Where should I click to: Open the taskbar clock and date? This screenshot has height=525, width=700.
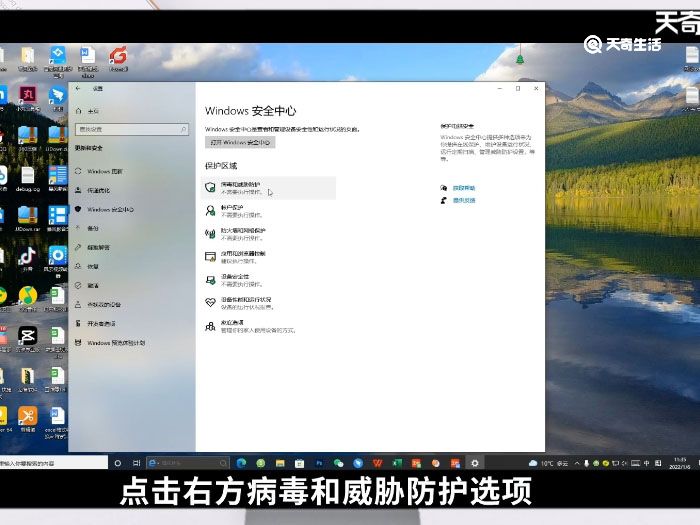point(680,463)
